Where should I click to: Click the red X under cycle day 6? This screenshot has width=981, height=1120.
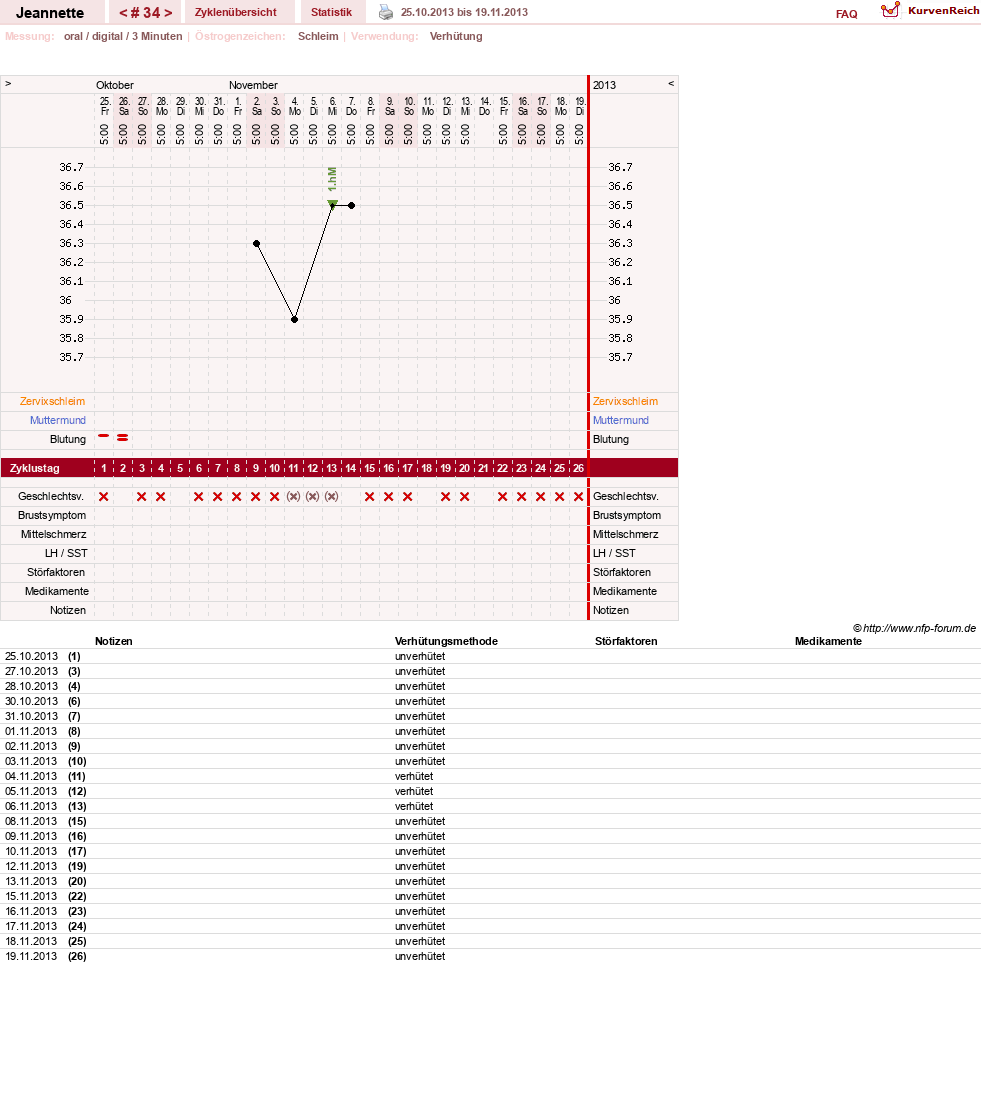tap(199, 496)
